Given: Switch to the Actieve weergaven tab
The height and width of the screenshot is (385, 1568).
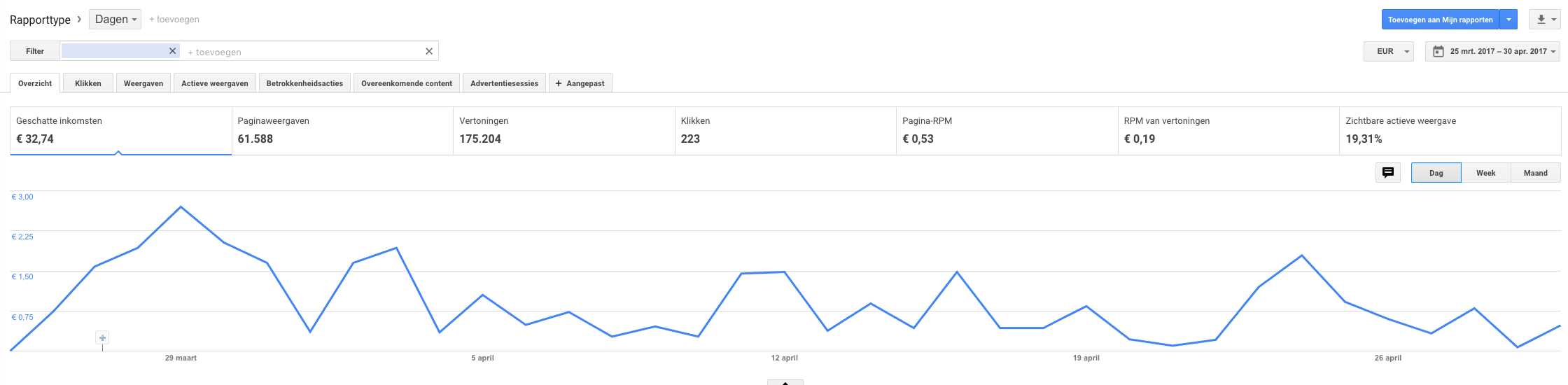Looking at the screenshot, I should 215,83.
